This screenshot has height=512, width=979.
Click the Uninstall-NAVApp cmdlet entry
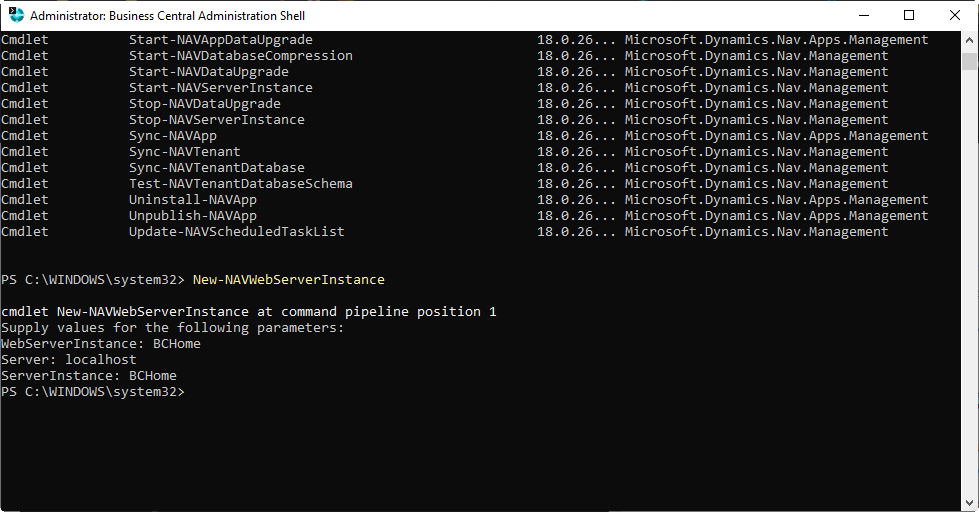click(192, 200)
